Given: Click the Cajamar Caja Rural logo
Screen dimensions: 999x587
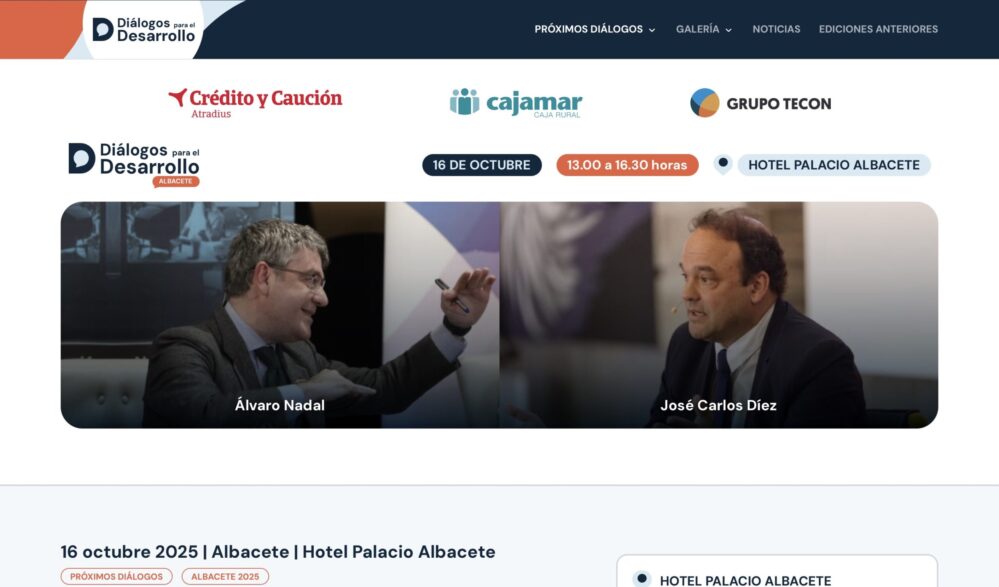Looking at the screenshot, I should click(x=516, y=103).
